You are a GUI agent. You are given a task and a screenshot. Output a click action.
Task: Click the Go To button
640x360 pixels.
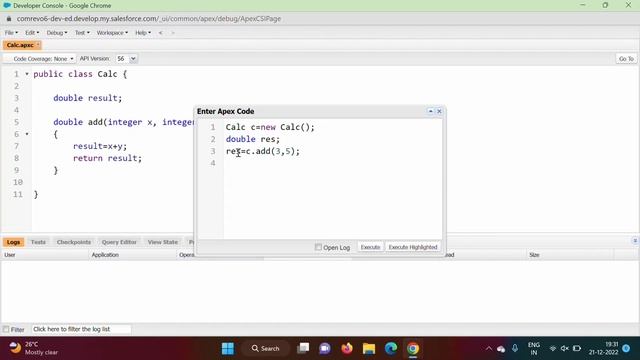pyautogui.click(x=626, y=59)
